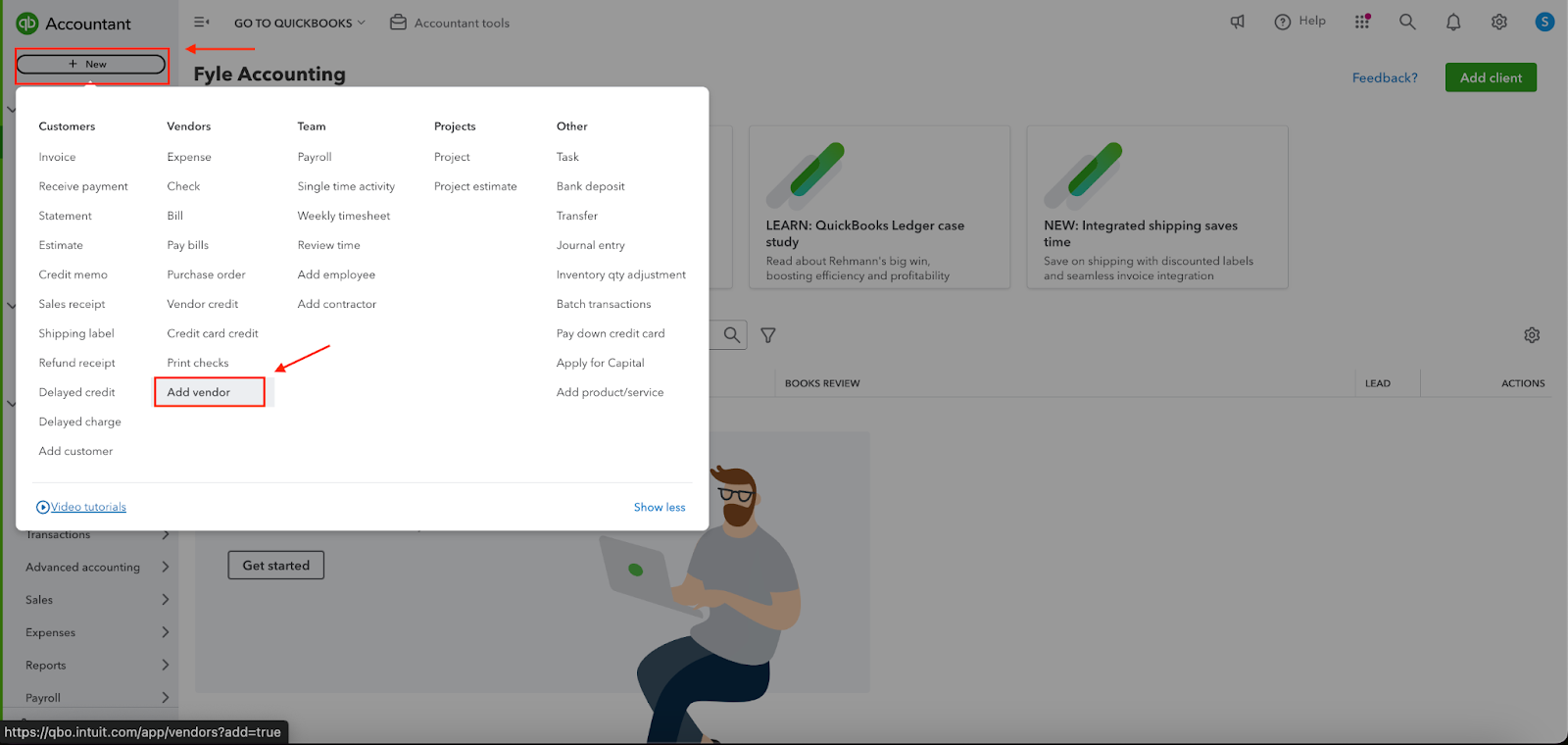Open the Accountant tools briefcase menu
This screenshot has width=1568, height=745.
[x=450, y=23]
